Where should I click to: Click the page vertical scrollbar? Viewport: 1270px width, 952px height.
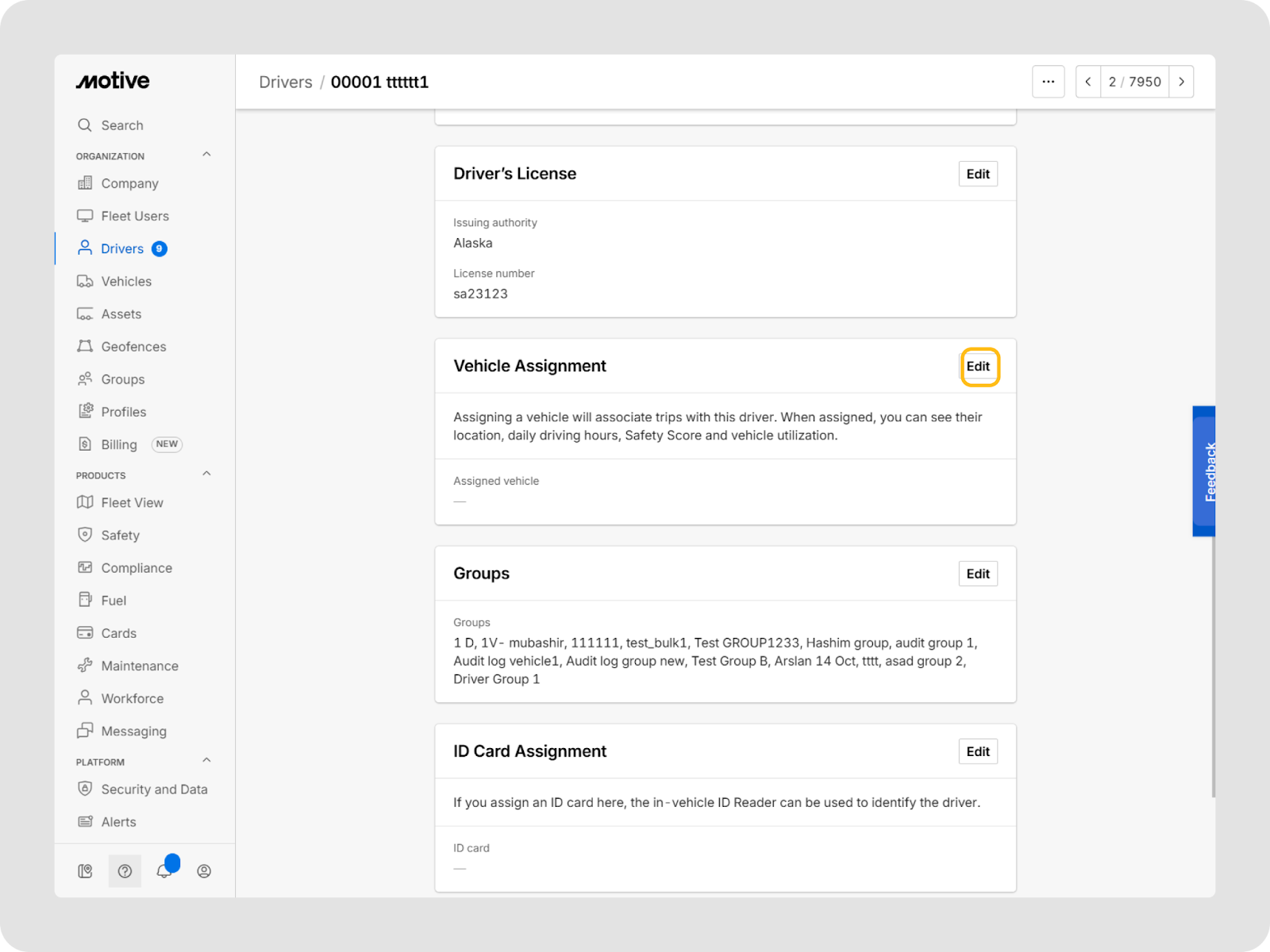pyautogui.click(x=1214, y=666)
